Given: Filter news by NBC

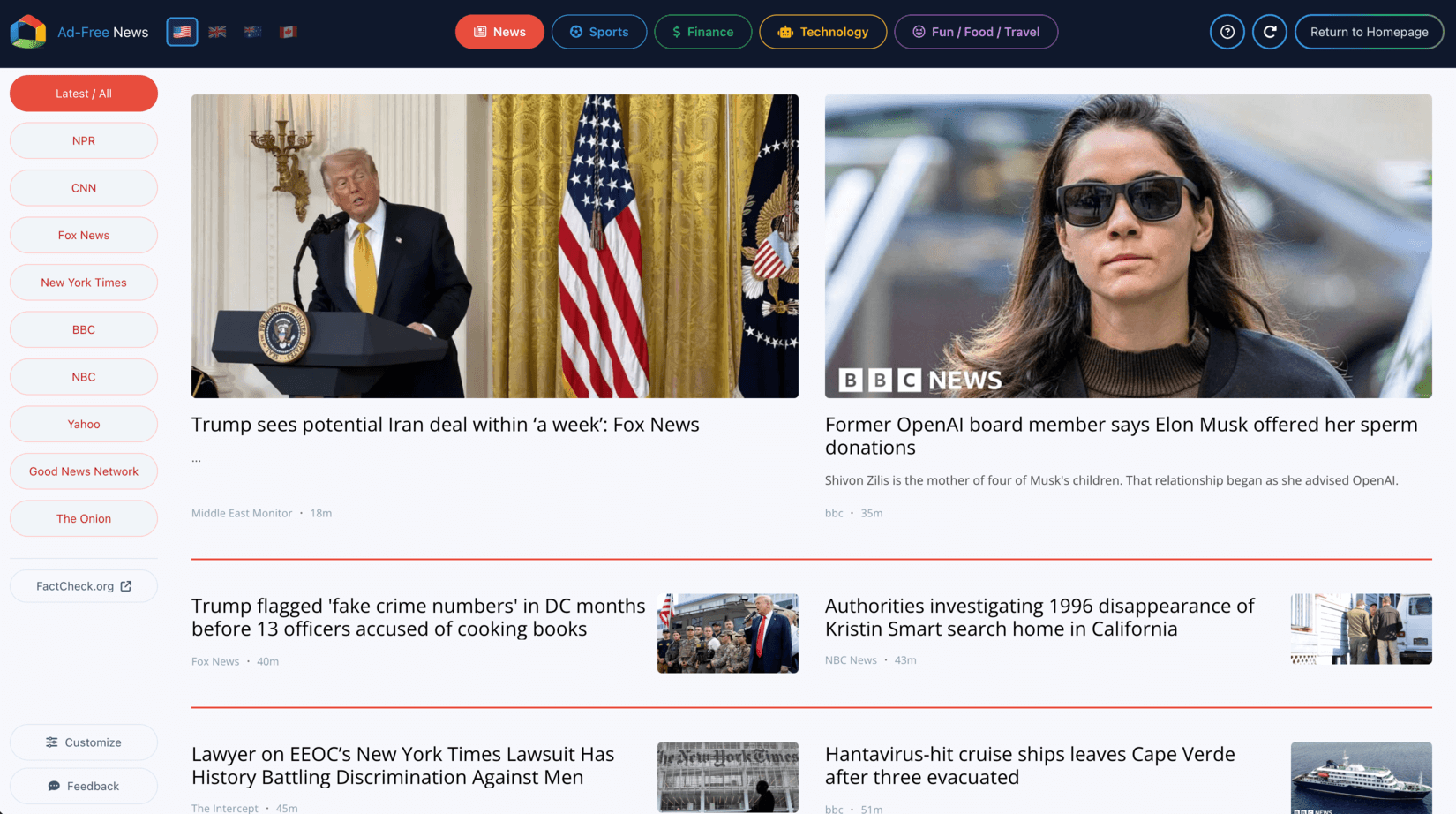Looking at the screenshot, I should (84, 377).
